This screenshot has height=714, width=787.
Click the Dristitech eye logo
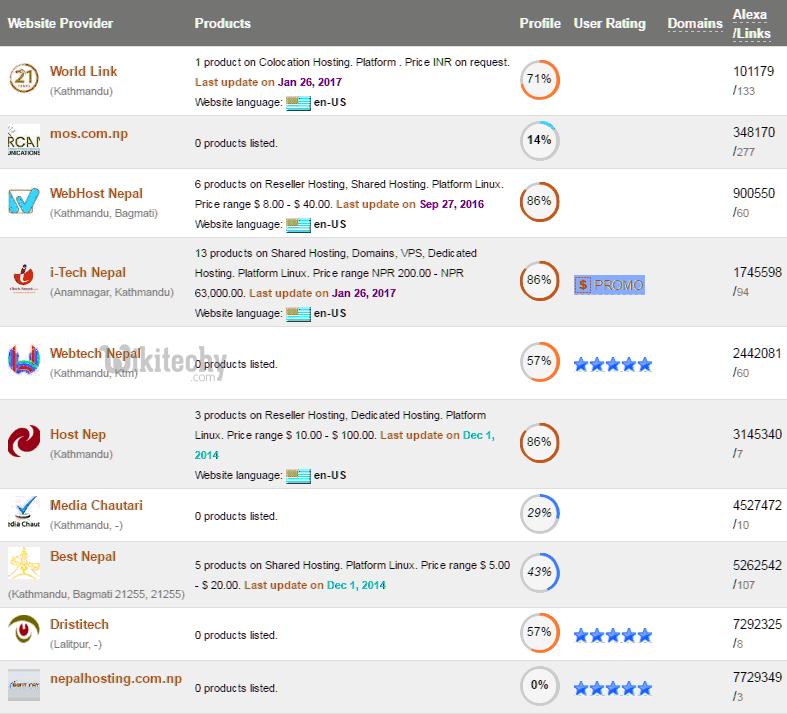[24, 629]
